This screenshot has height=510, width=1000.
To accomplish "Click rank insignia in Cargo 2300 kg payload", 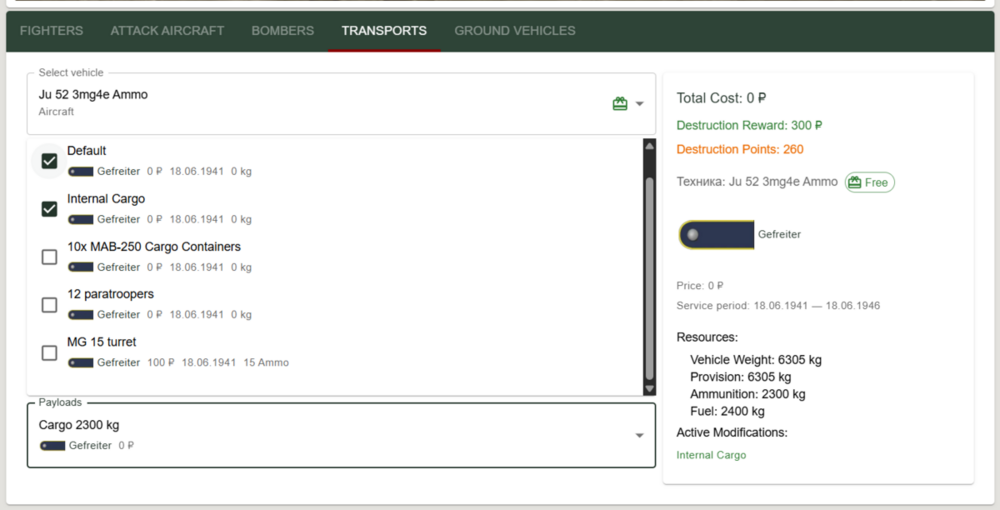I will coord(53,446).
